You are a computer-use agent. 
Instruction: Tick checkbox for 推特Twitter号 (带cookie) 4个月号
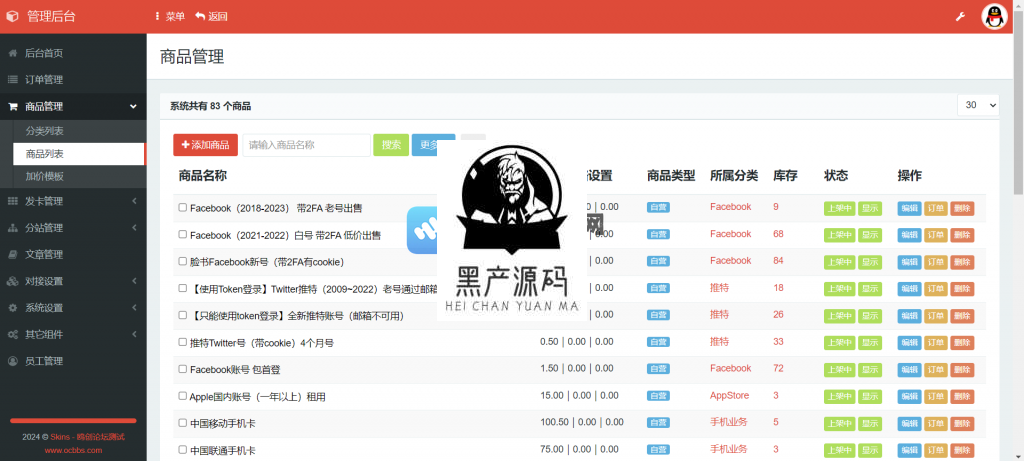[183, 342]
